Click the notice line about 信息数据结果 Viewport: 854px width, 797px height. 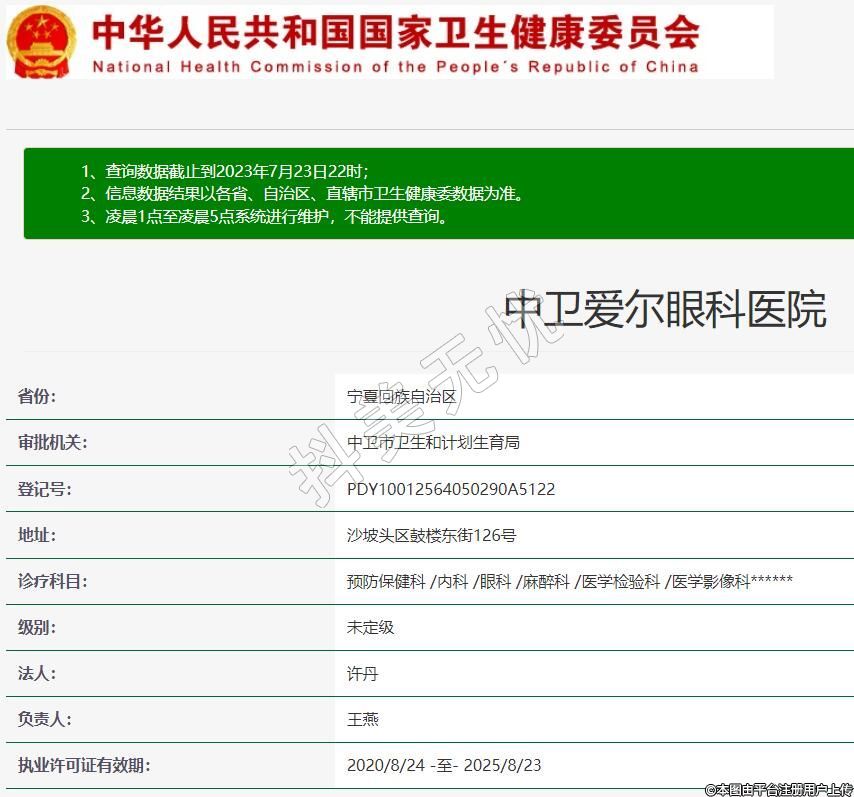pyautogui.click(x=302, y=194)
